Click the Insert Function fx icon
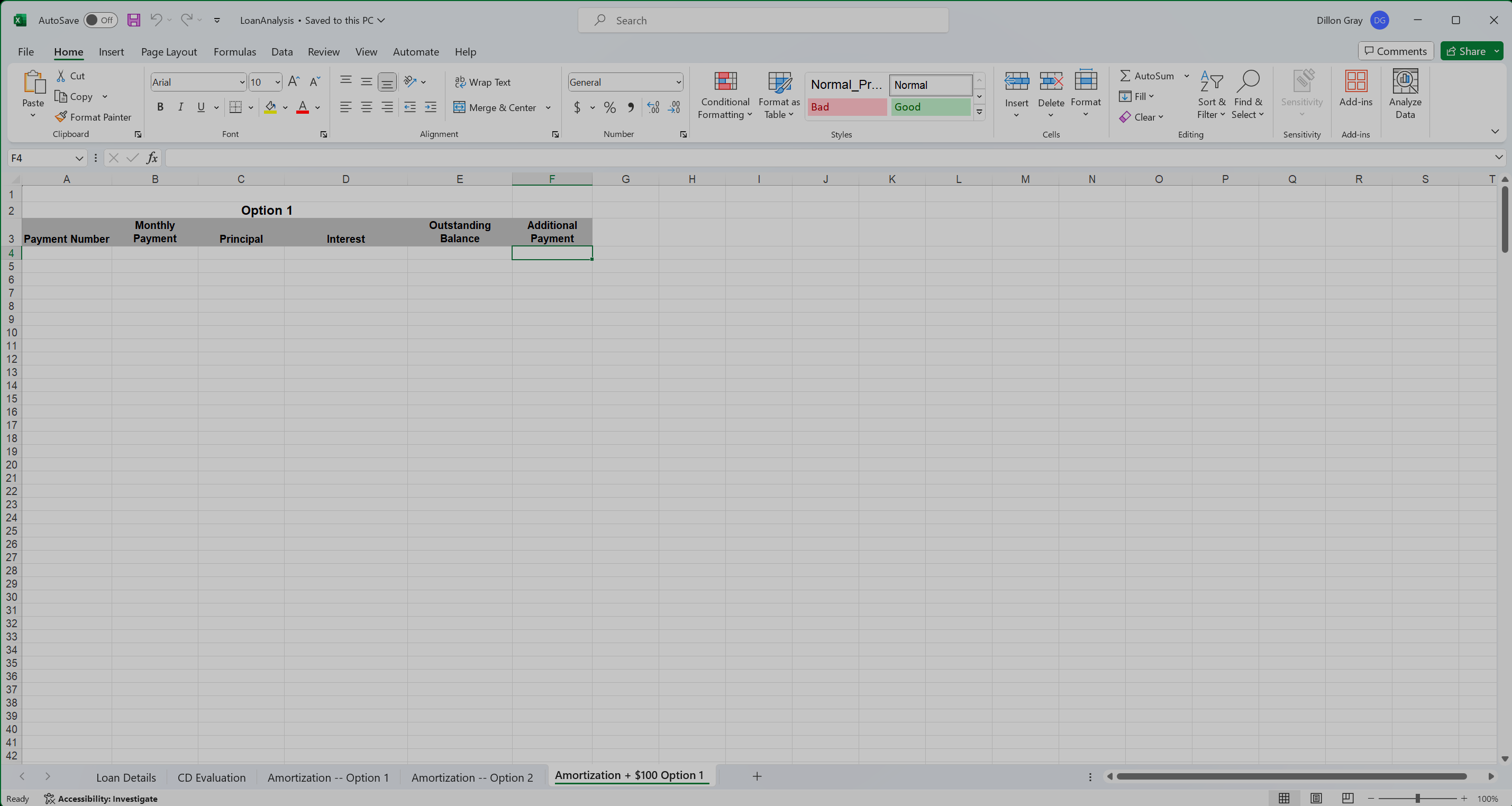The height and width of the screenshot is (806, 1512). (152, 158)
